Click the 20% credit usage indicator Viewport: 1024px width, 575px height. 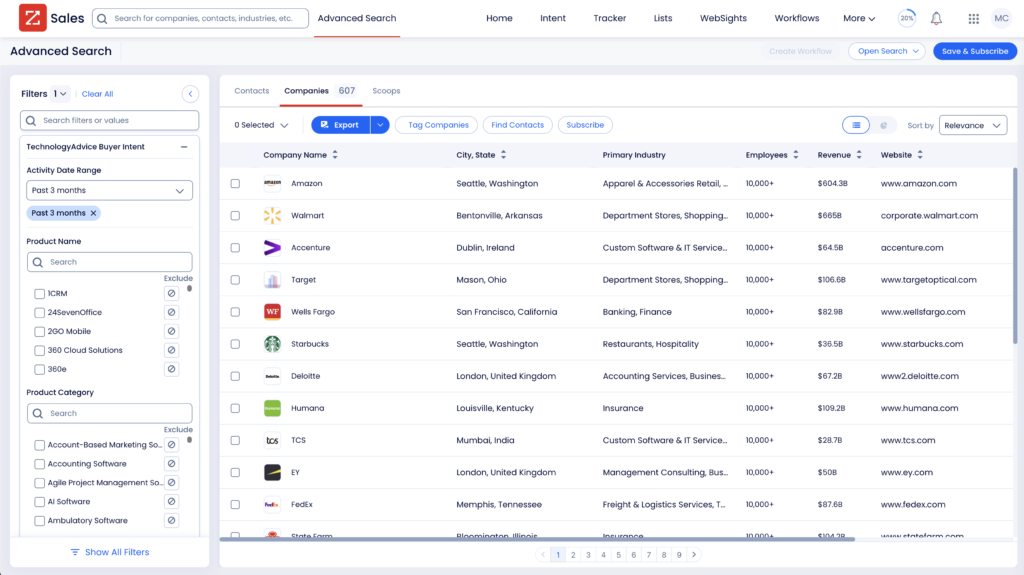[x=906, y=18]
